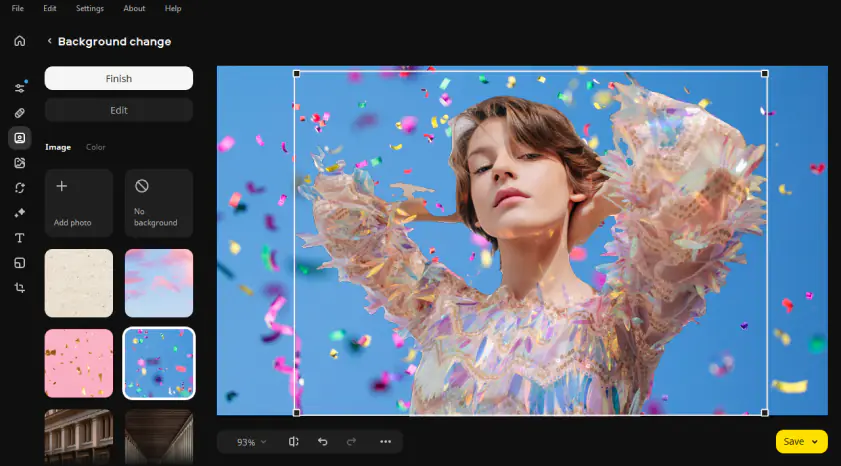
Task: Choose the building facade background thumbnail
Action: [x=79, y=437]
